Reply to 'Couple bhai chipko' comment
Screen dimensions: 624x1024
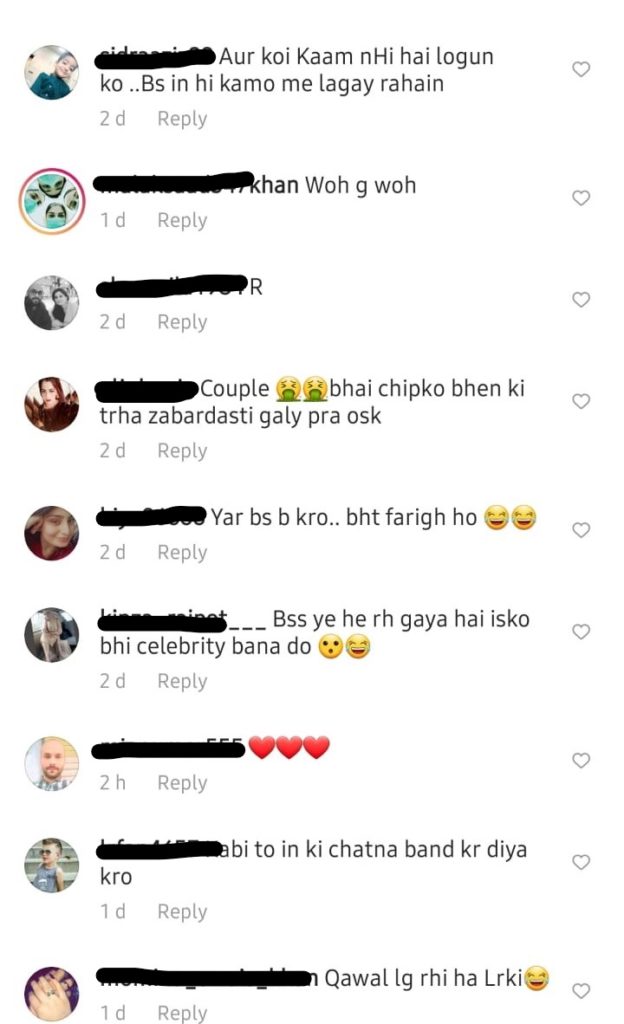(x=182, y=451)
